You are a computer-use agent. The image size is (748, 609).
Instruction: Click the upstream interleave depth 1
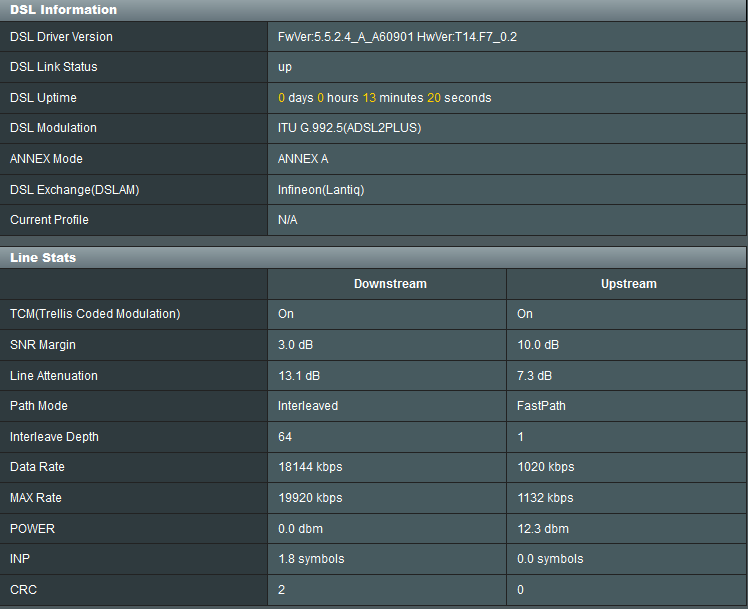tap(520, 437)
